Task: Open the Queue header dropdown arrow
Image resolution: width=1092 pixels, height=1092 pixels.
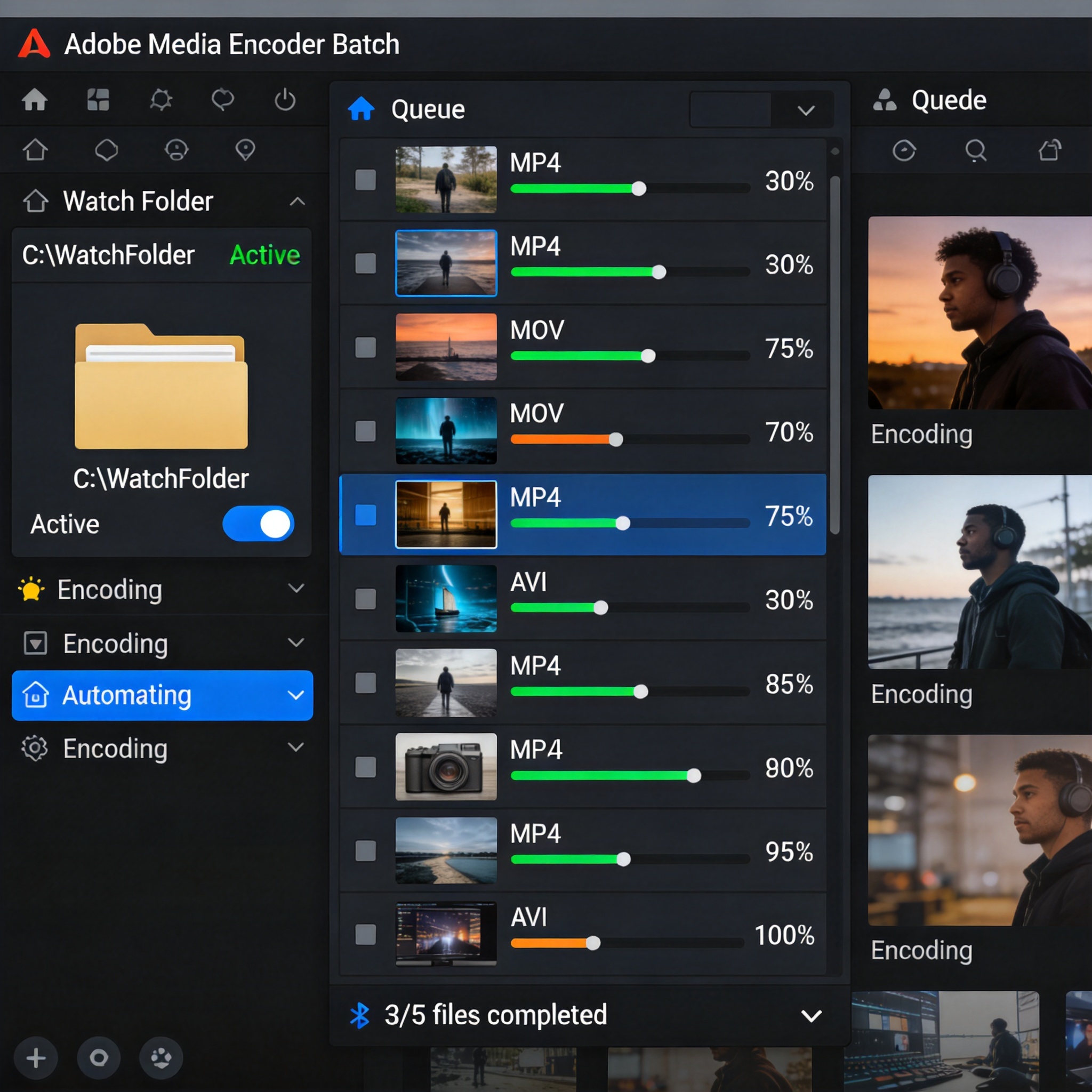Action: coord(806,110)
